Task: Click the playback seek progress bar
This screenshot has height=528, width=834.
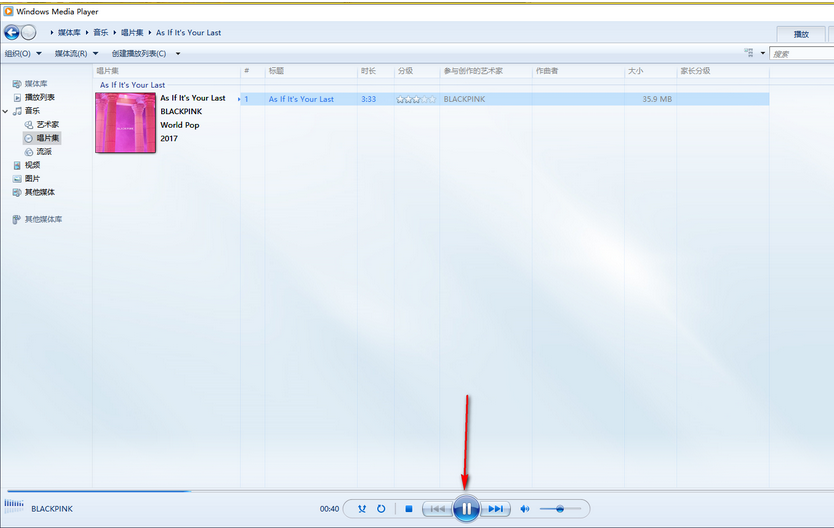Action: [417, 491]
